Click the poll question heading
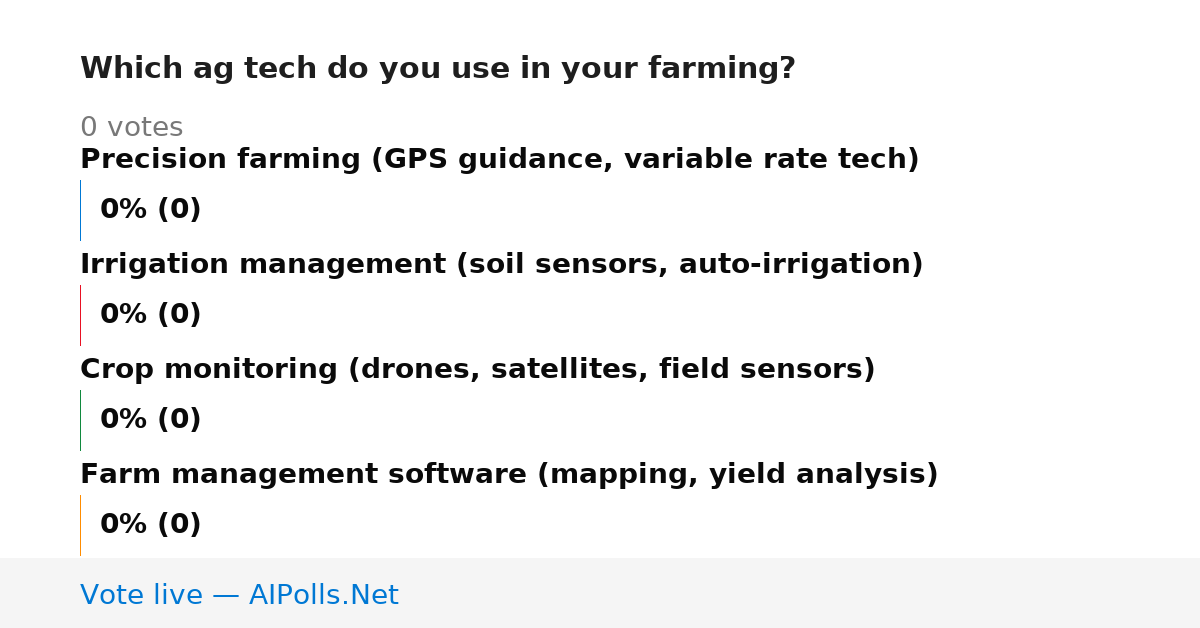The height and width of the screenshot is (628, 1200). (x=438, y=69)
